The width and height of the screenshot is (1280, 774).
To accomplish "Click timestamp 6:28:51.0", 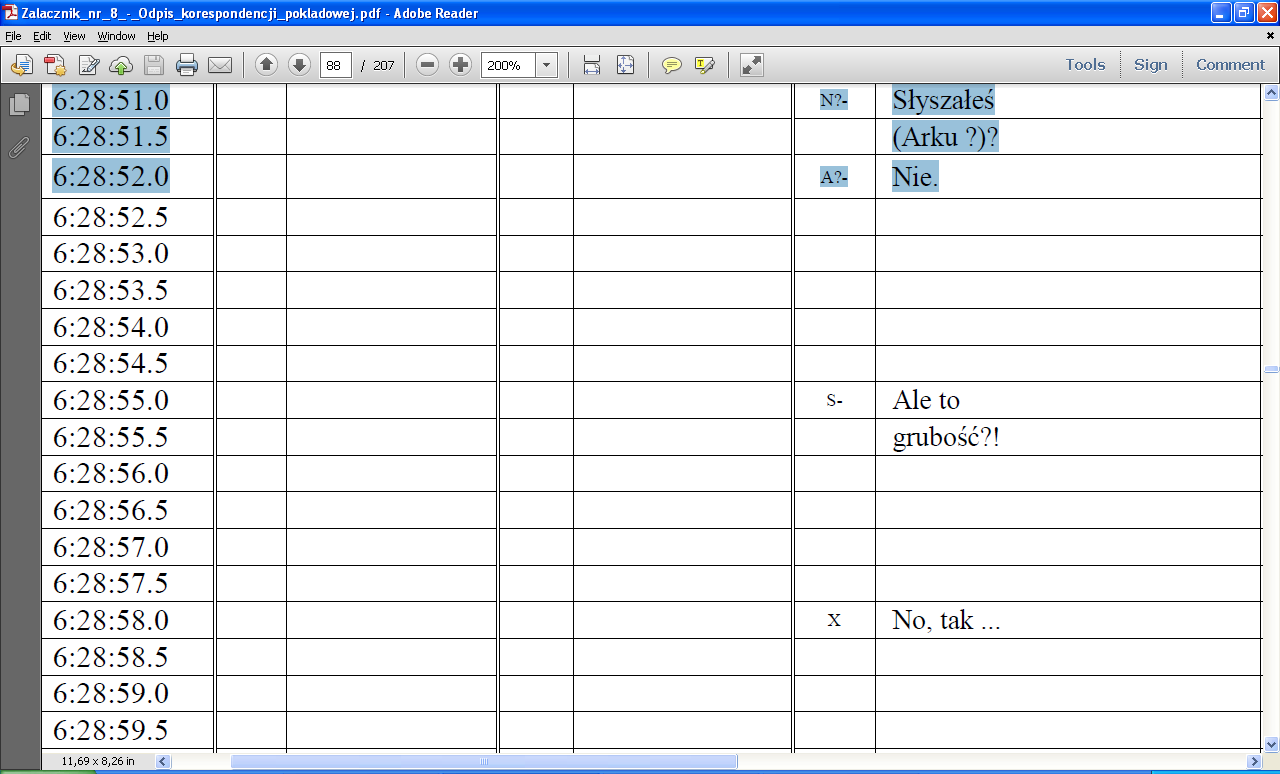I will (x=111, y=100).
